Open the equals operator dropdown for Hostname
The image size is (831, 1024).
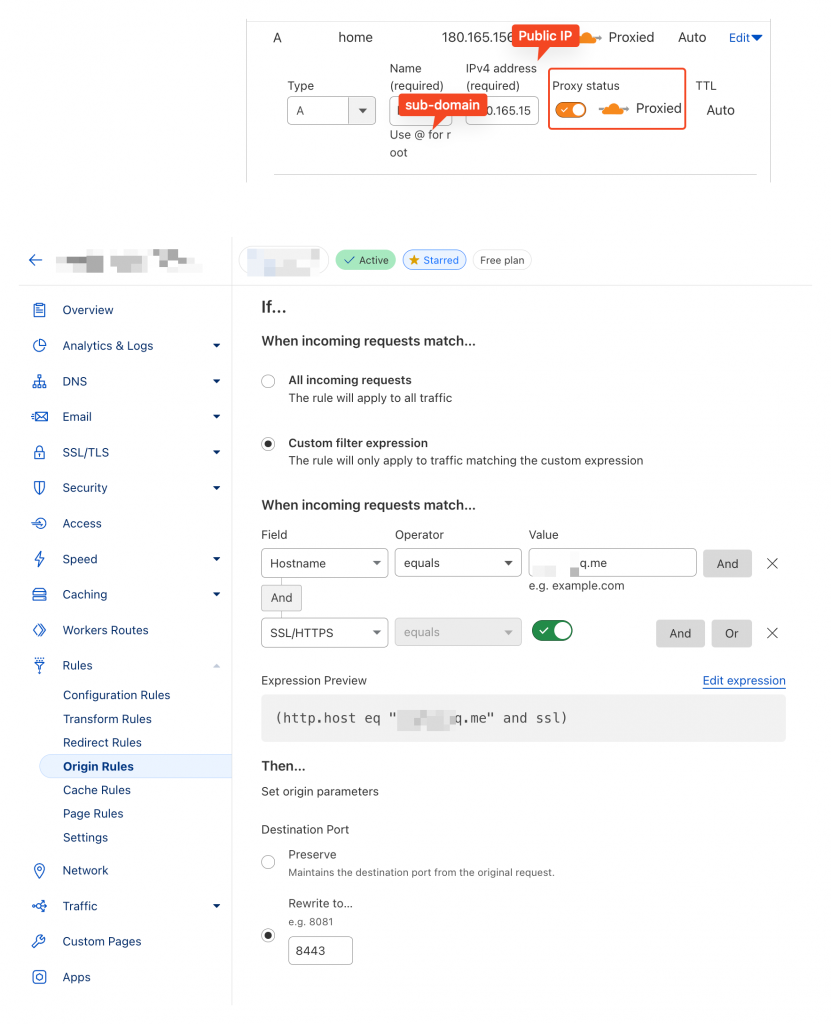pyautogui.click(x=457, y=564)
